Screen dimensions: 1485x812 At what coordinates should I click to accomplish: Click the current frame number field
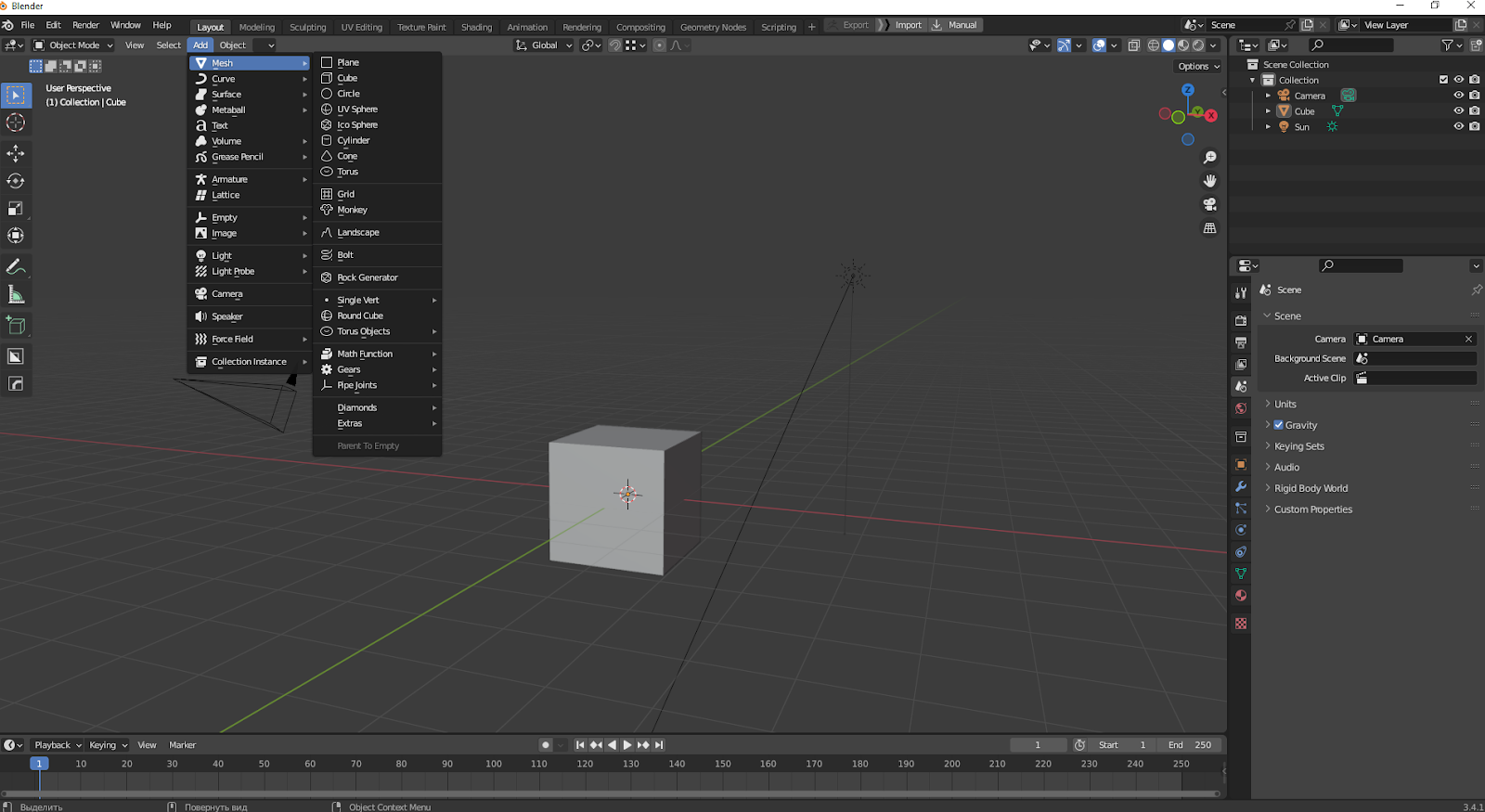coord(1038,745)
